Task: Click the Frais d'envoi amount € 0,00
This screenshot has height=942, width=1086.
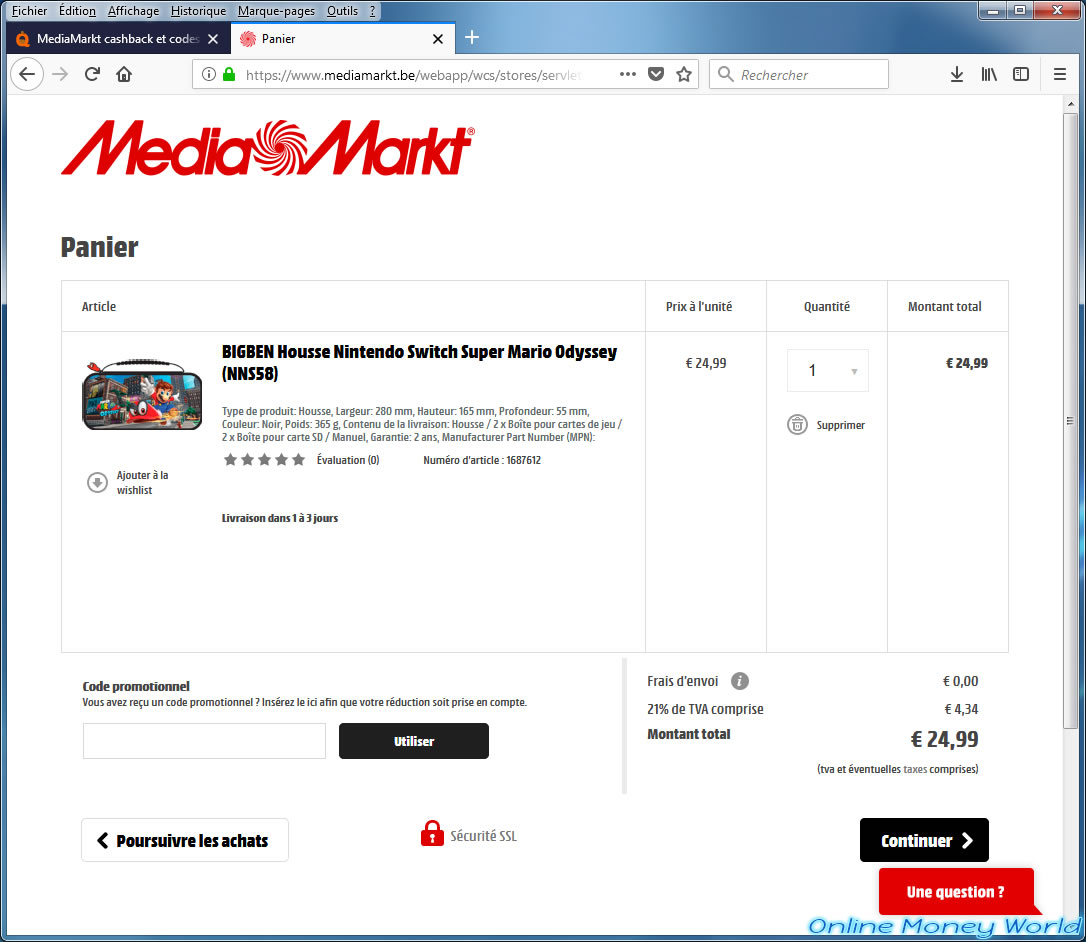Action: click(x=961, y=681)
